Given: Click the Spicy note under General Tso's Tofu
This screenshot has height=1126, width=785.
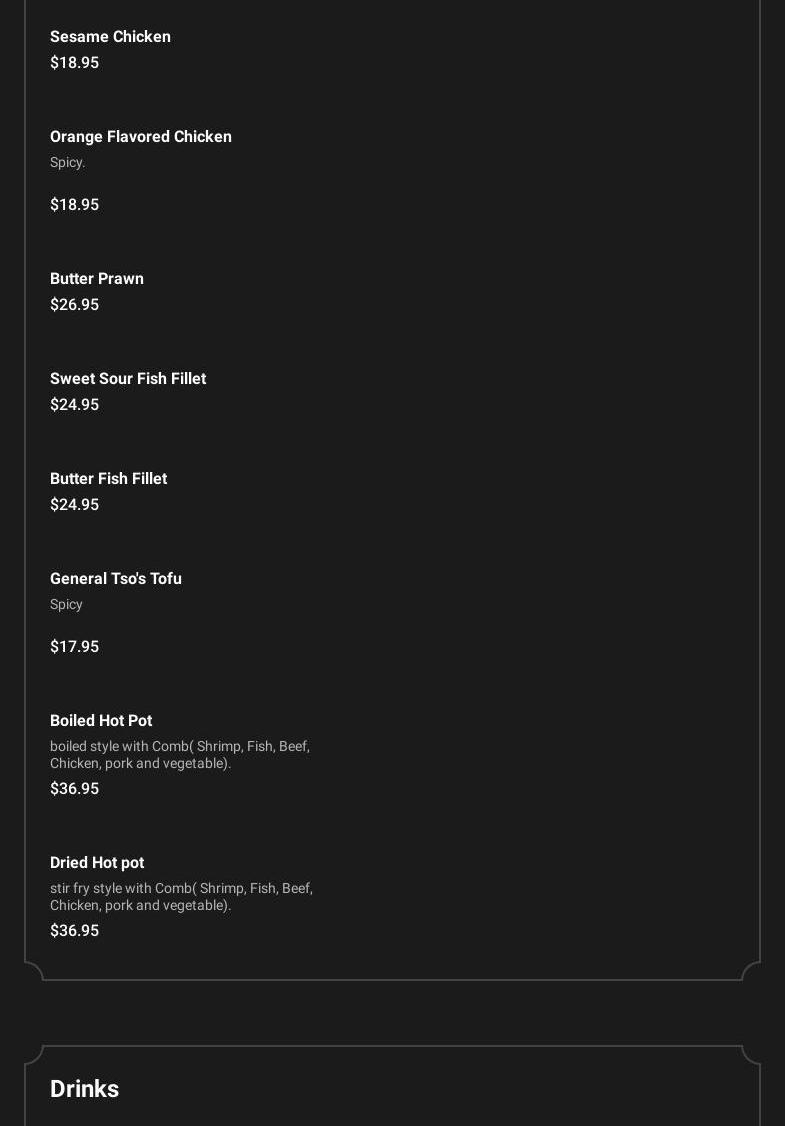Looking at the screenshot, I should pos(66,605).
